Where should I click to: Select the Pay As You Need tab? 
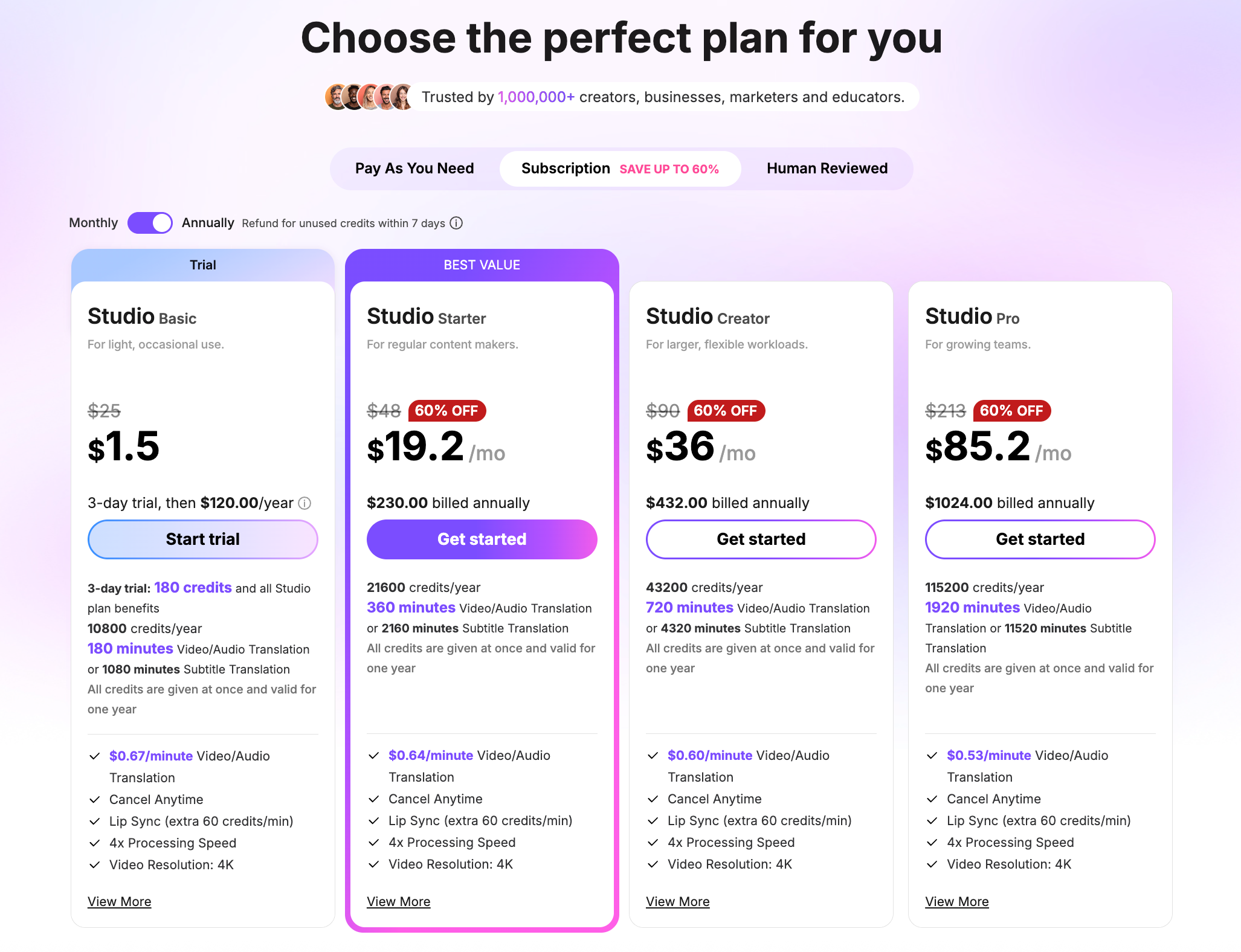[414, 169]
